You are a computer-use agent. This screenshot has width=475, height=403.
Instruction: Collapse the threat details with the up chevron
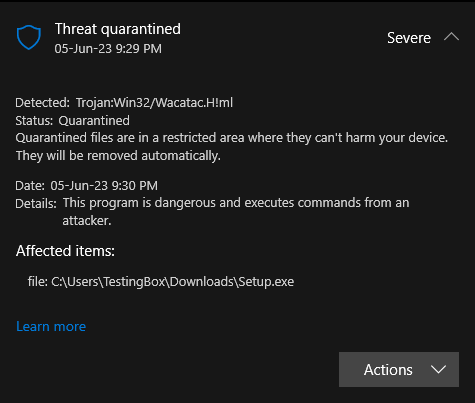click(x=451, y=37)
